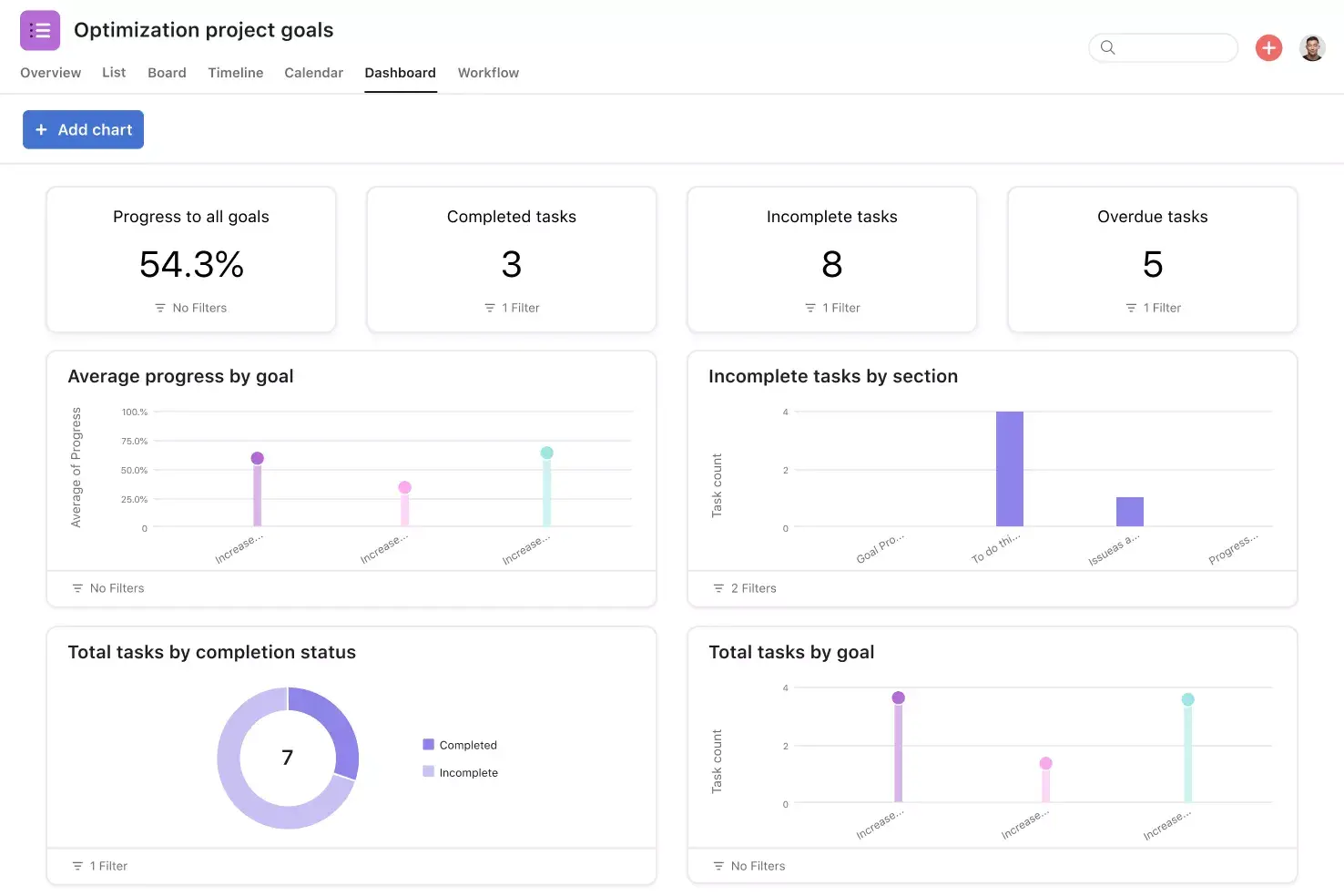Click the purple project list icon beside the title

pyautogui.click(x=39, y=30)
